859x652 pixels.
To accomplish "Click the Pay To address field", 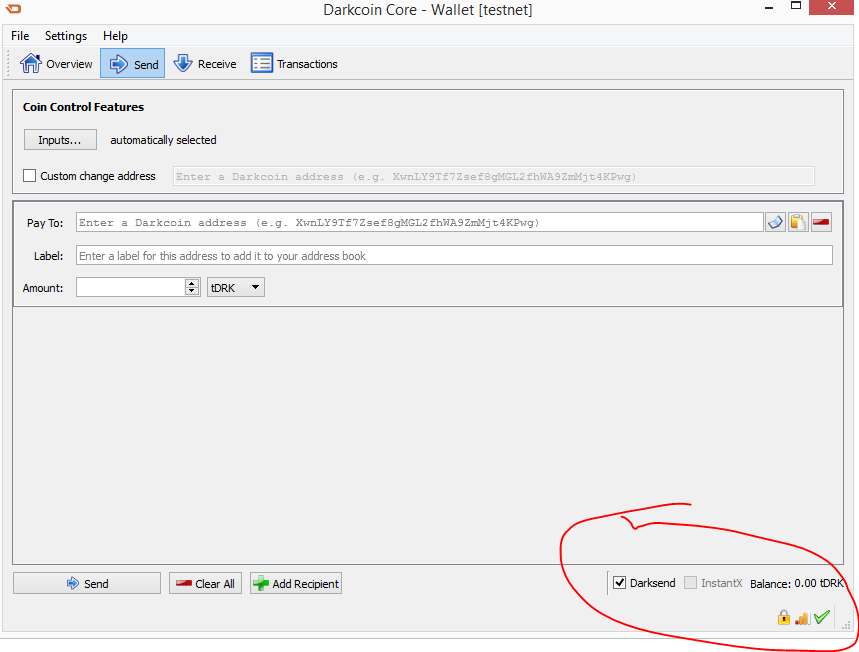I will click(420, 222).
